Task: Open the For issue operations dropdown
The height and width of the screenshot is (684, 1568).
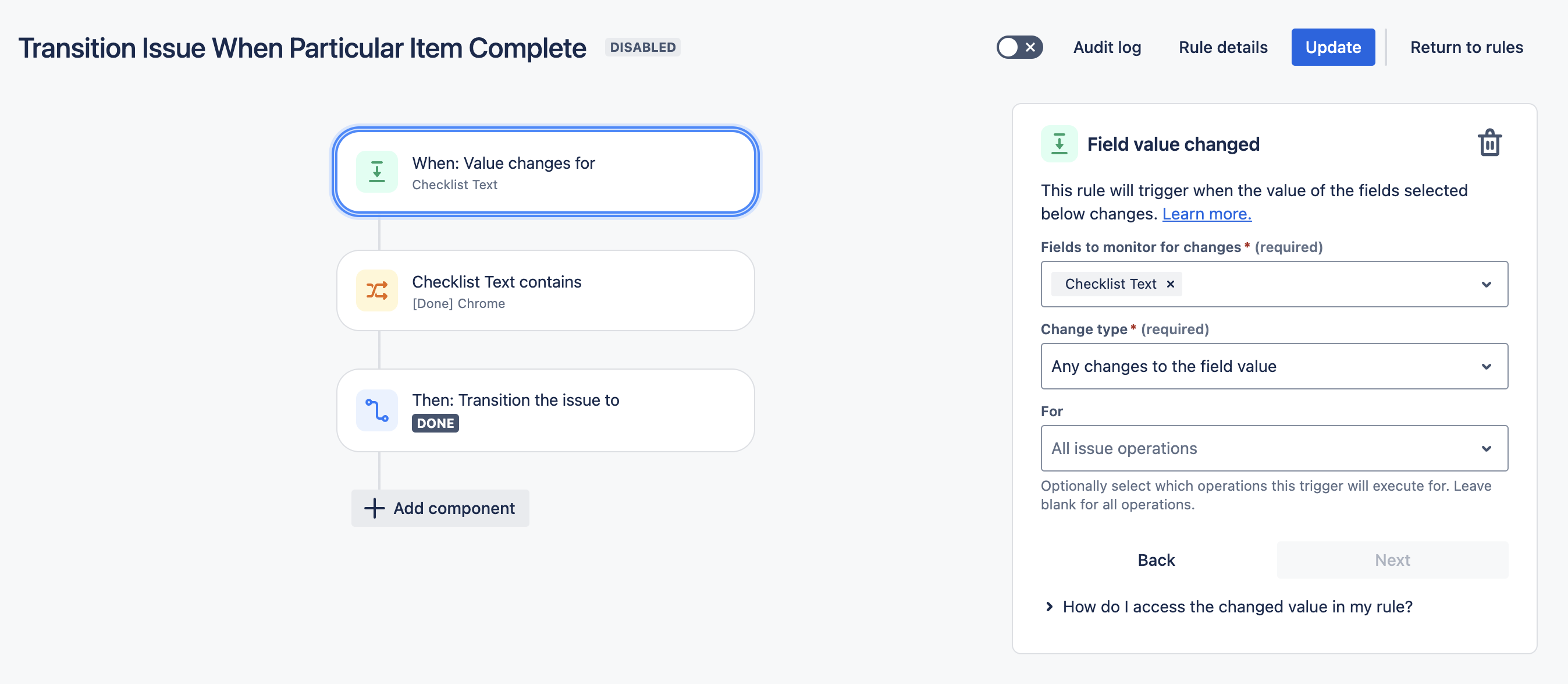Action: [1274, 448]
